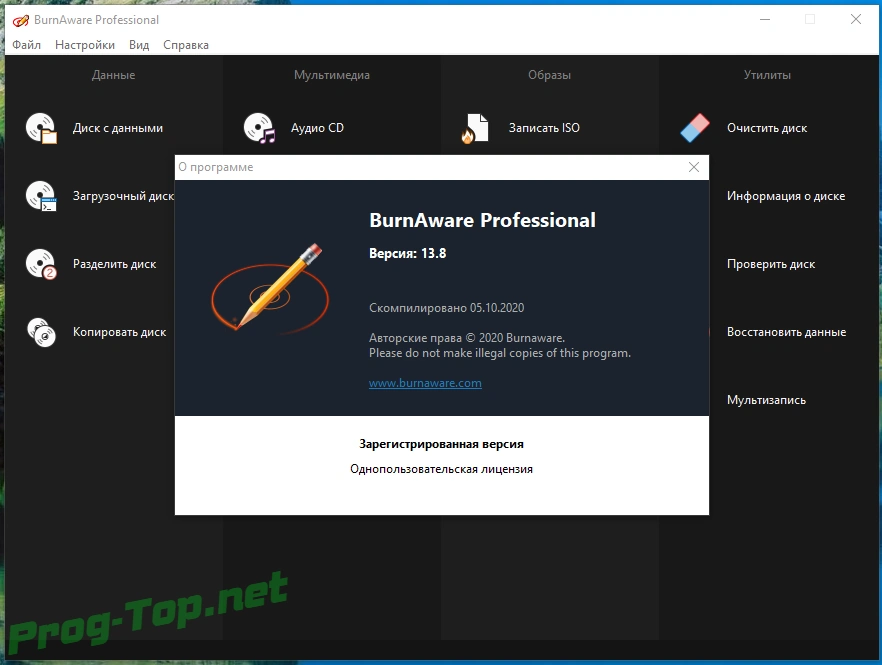Click the 'BurnAware Professional' dialog heading
The height and width of the screenshot is (665, 882).
click(483, 221)
